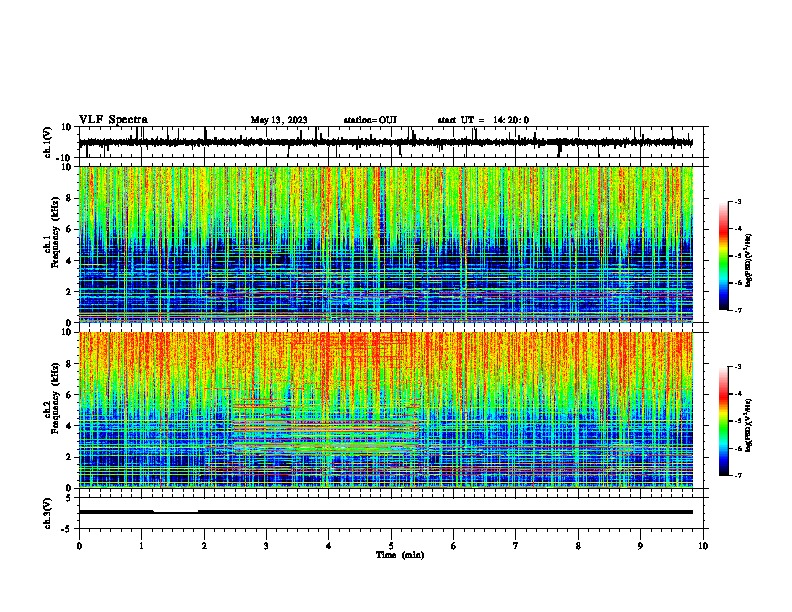Image resolution: width=792 pixels, height=612 pixels.
Task: Click the ch.1 spectrogram plot
Action: (x=385, y=244)
